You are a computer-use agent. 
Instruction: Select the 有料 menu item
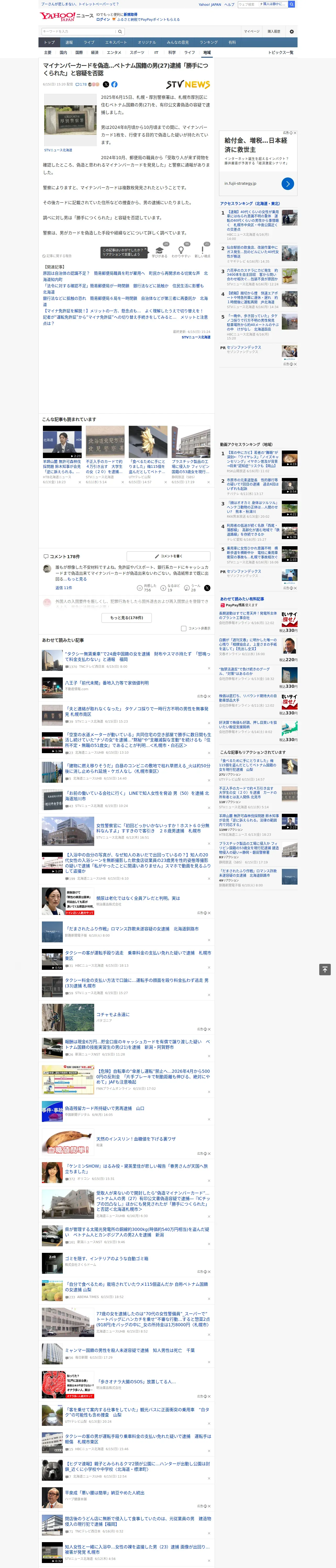232,42
